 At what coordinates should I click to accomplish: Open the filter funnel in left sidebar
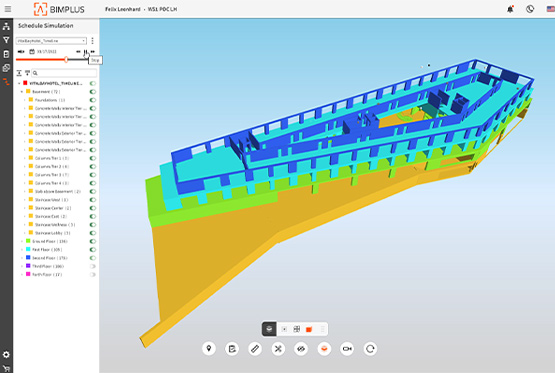point(6,40)
